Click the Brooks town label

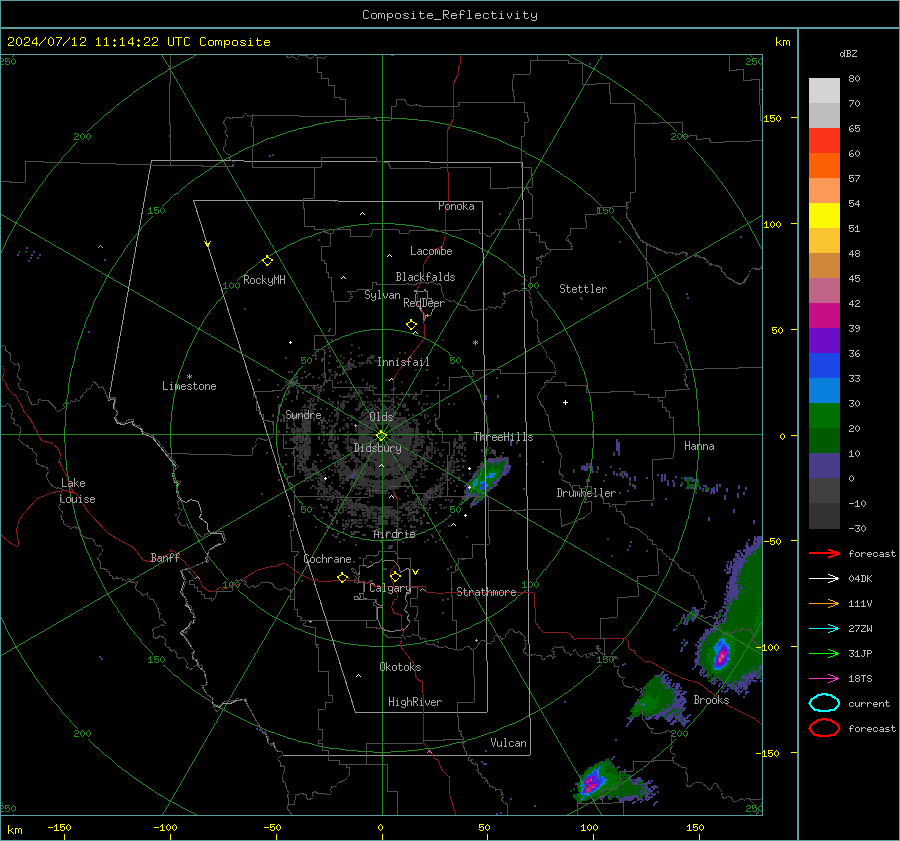[711, 700]
